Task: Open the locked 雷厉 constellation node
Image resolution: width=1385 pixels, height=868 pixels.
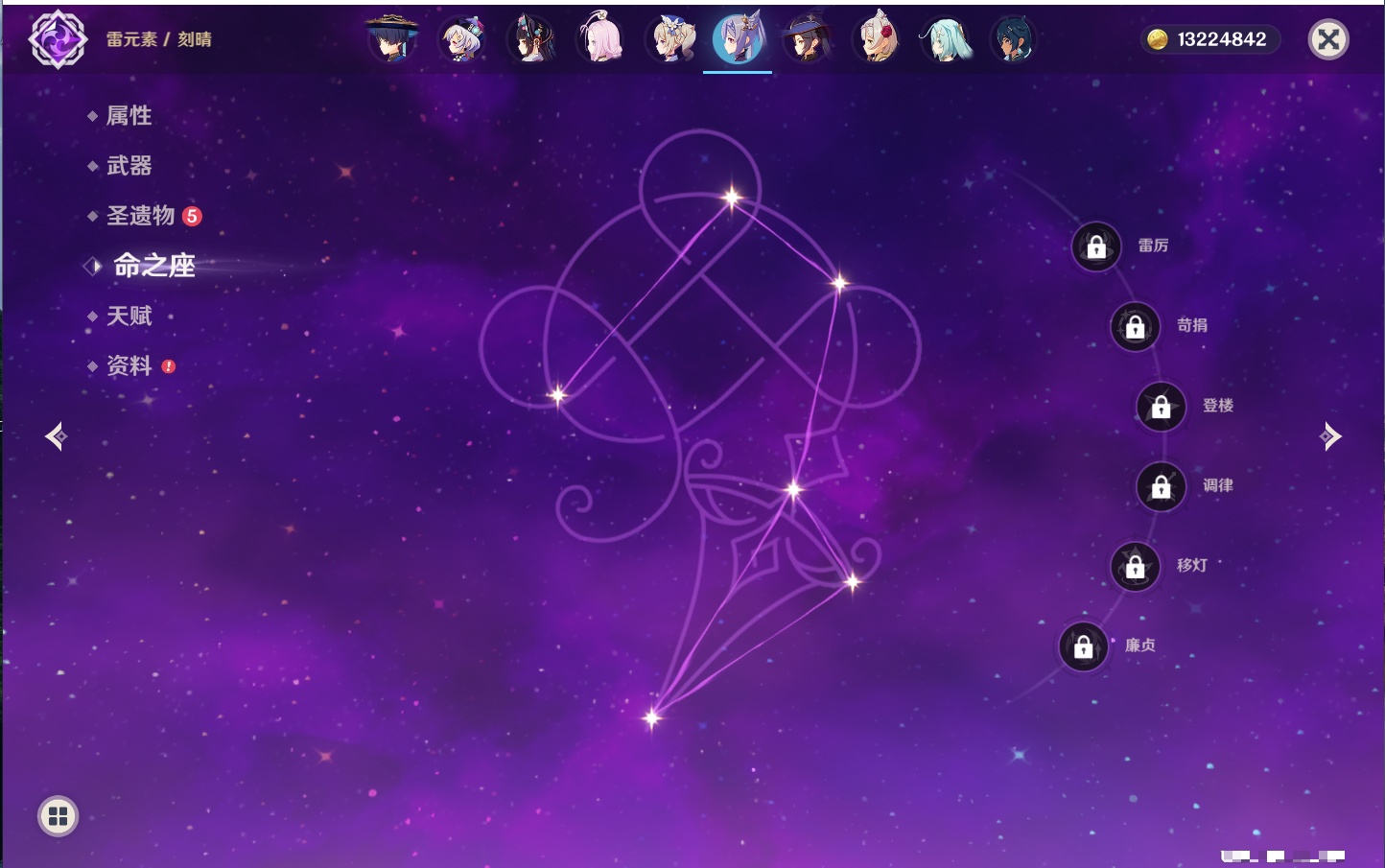Action: pos(1096,246)
